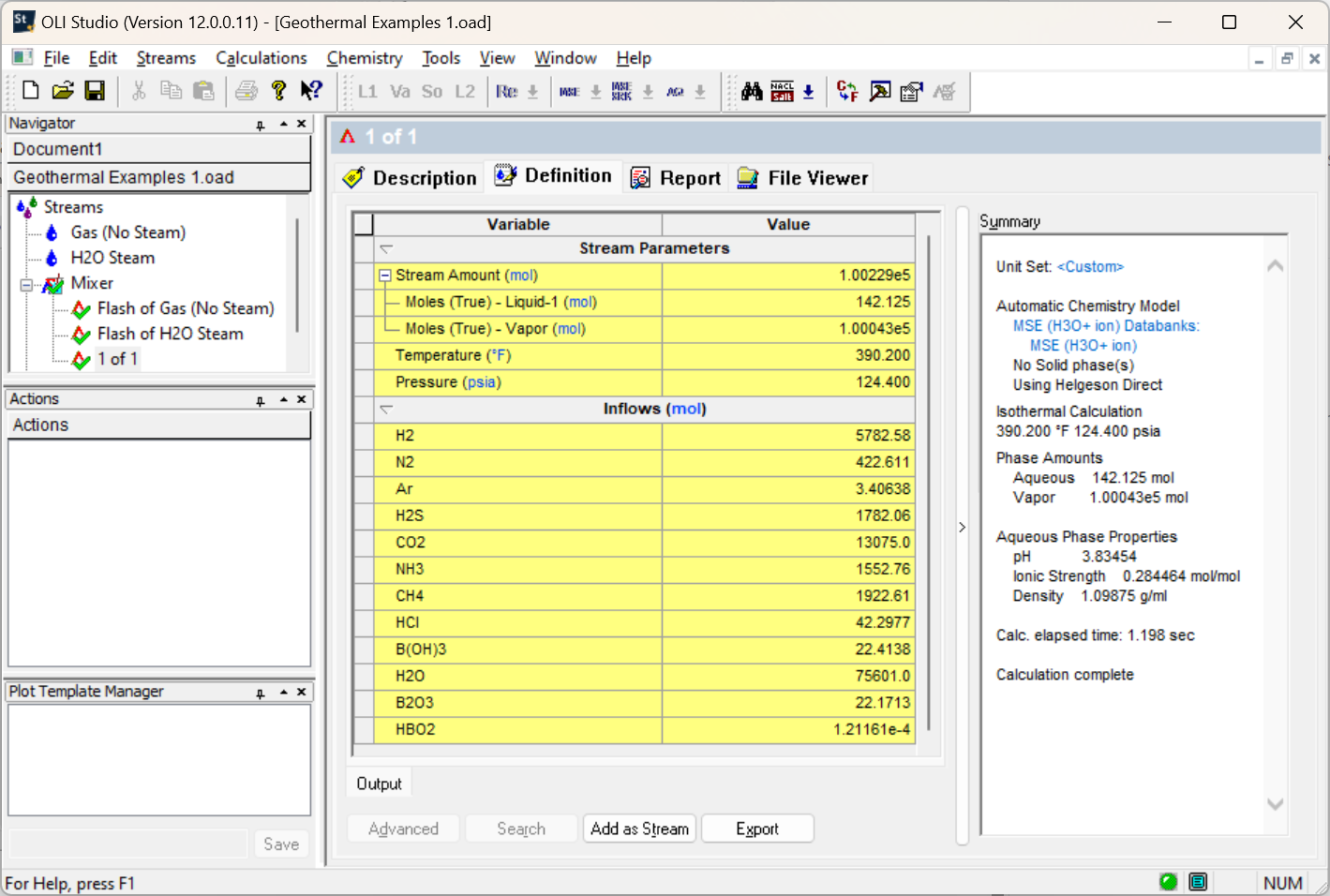The image size is (1330, 896).
Task: Click the AQ framework toolbar icon
Action: tap(675, 91)
